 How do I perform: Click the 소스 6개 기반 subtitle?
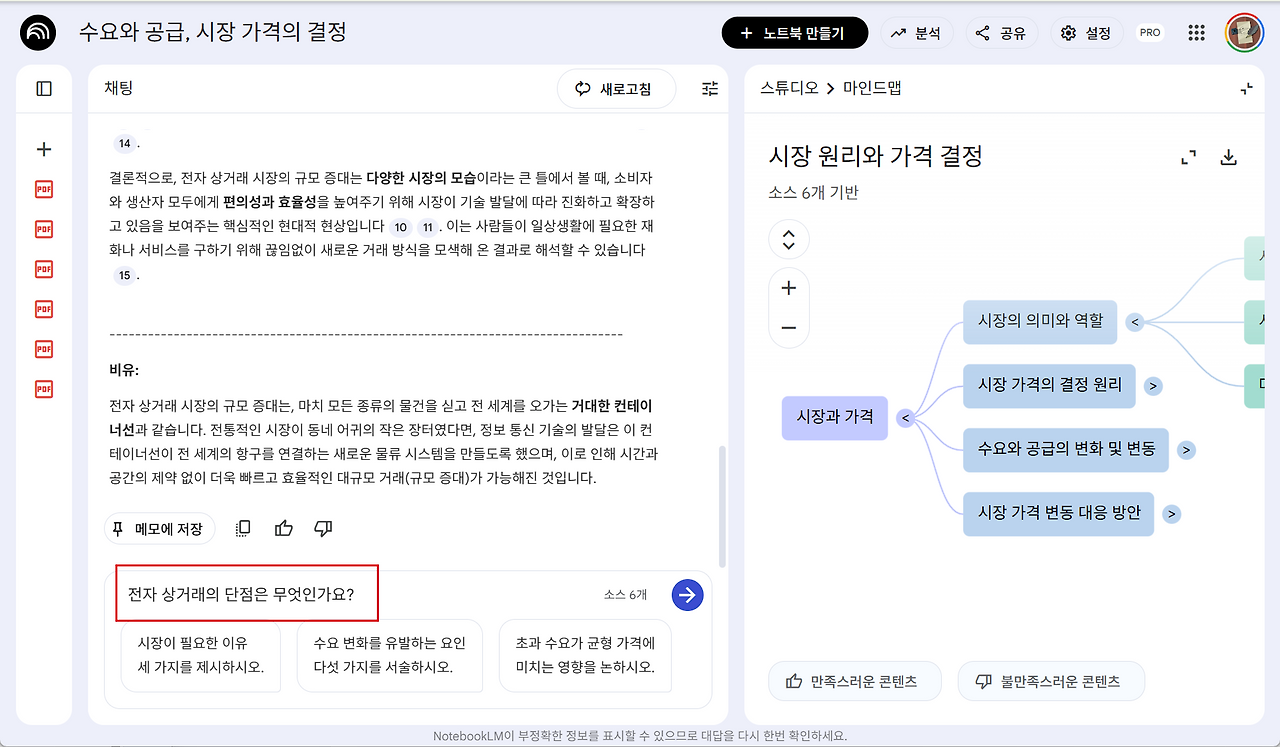pos(813,193)
